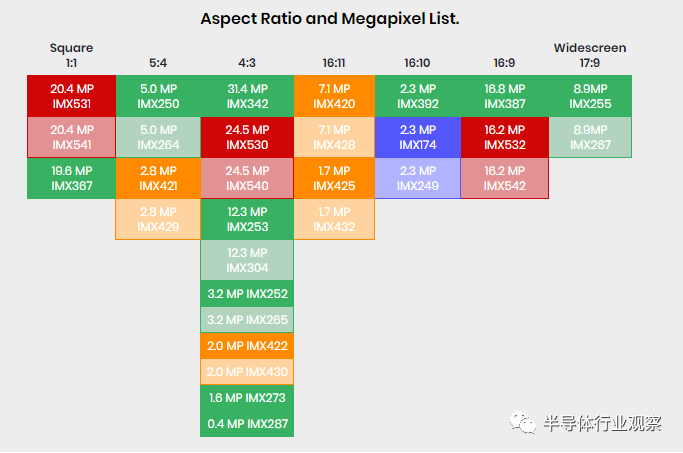Select the red 20.4 MP IMX531 cell

click(71, 96)
